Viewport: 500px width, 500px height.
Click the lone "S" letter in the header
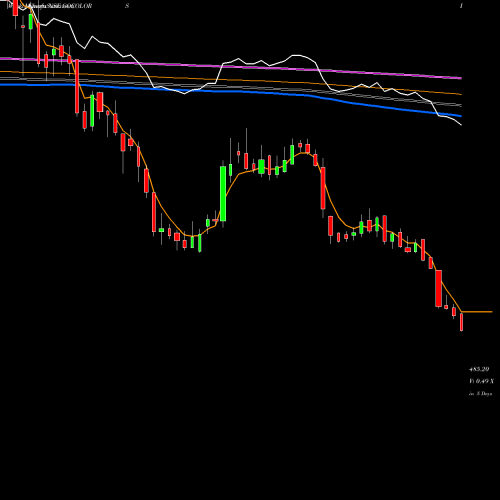(127, 6)
